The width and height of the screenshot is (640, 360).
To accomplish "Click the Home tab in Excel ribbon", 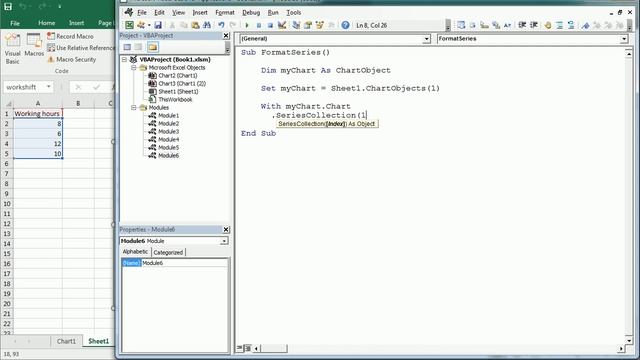I will coord(47,23).
